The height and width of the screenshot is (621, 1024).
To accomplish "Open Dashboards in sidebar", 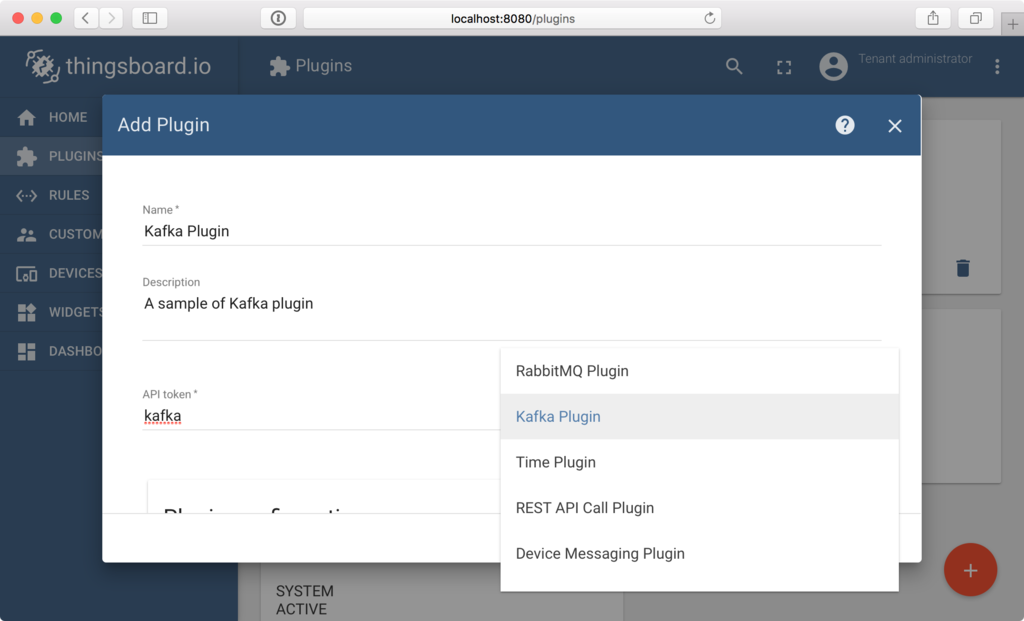I will pos(51,351).
